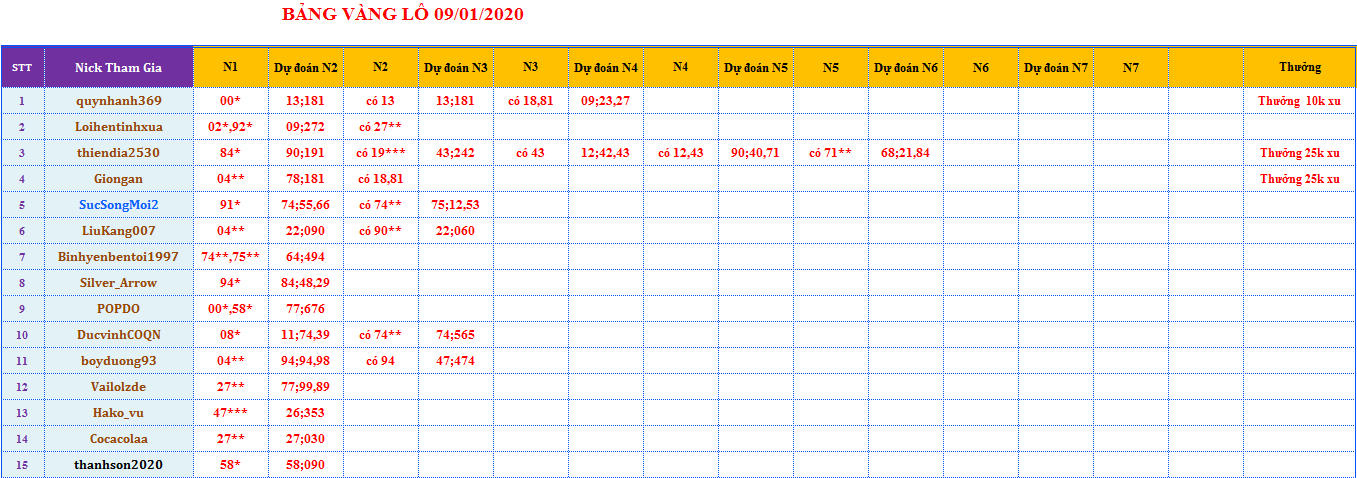This screenshot has width=1357, height=478.
Task: Click the '77;99,89' prediction cell
Action: pyautogui.click(x=306, y=387)
